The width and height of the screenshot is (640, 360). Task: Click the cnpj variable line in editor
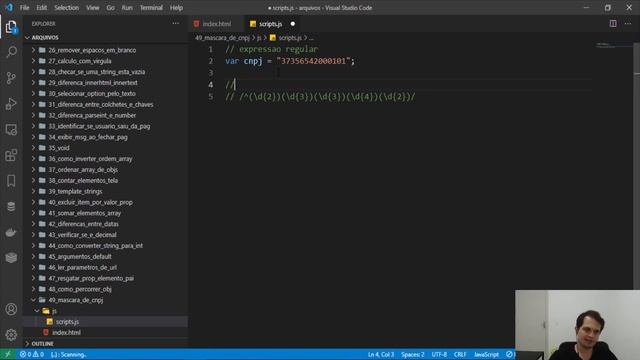click(290, 61)
